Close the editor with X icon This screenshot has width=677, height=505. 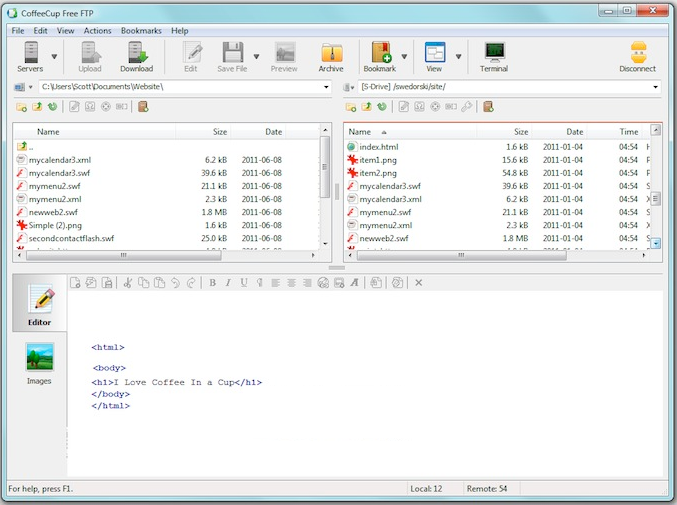coord(418,283)
